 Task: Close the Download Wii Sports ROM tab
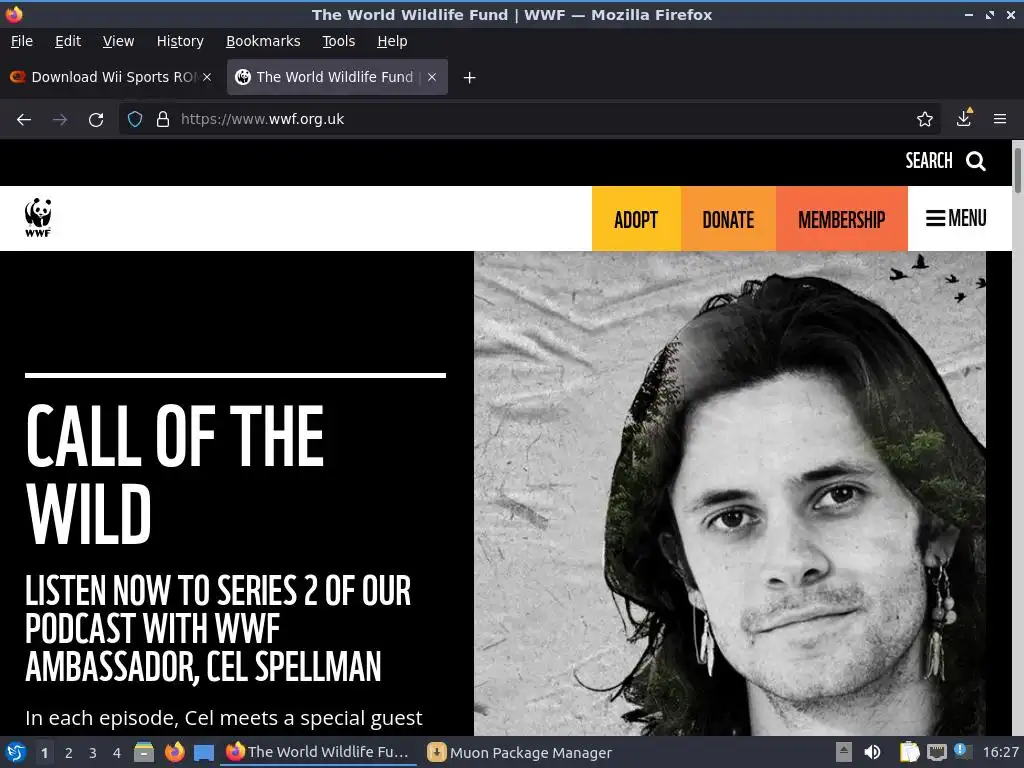207,77
